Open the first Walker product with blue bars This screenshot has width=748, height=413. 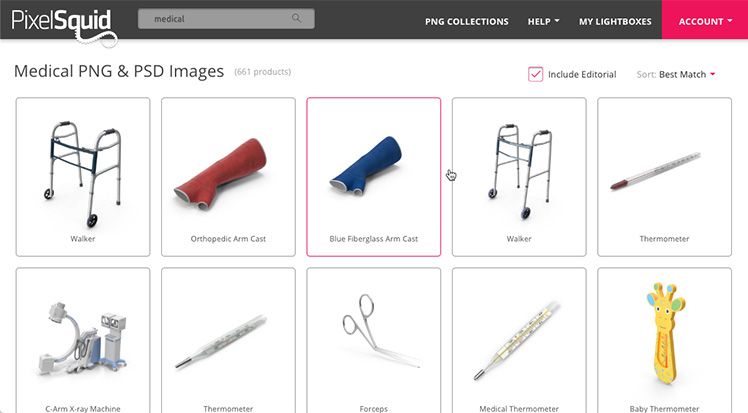[x=83, y=175]
